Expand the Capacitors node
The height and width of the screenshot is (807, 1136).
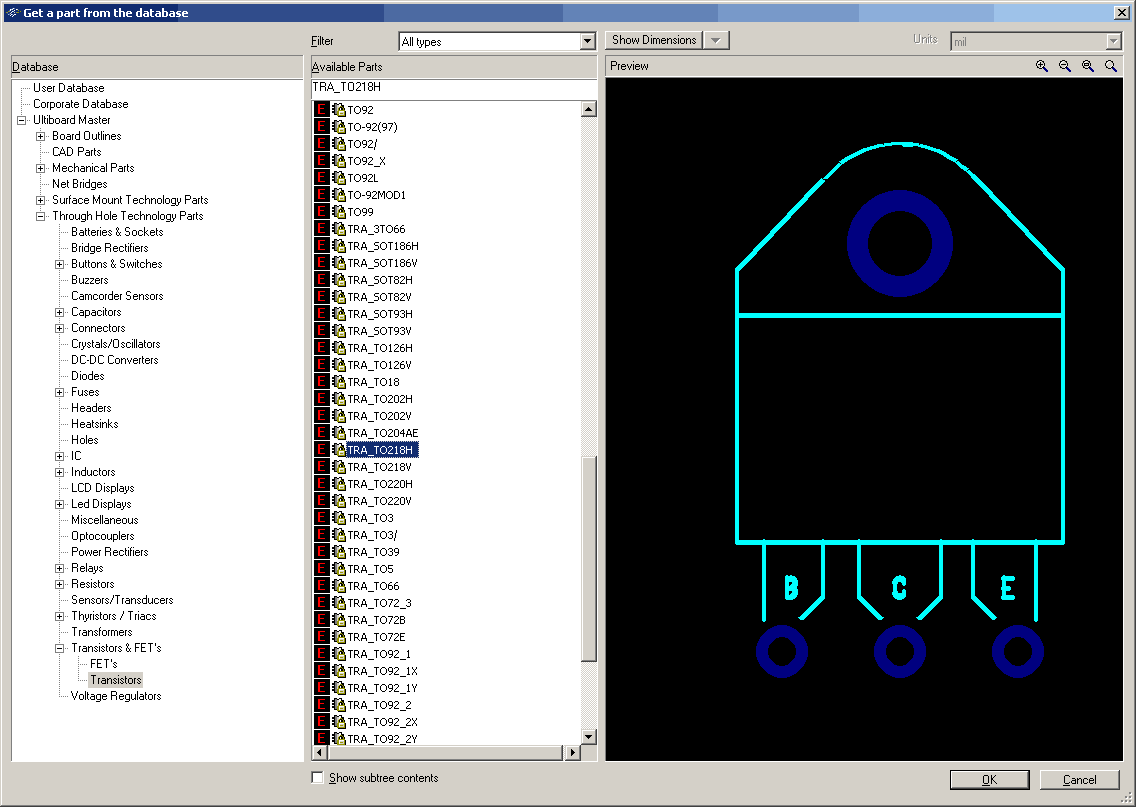click(x=59, y=312)
